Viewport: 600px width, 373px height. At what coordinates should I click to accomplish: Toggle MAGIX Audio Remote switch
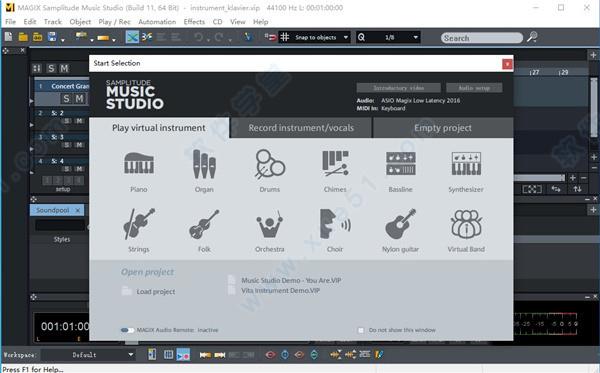pos(127,330)
